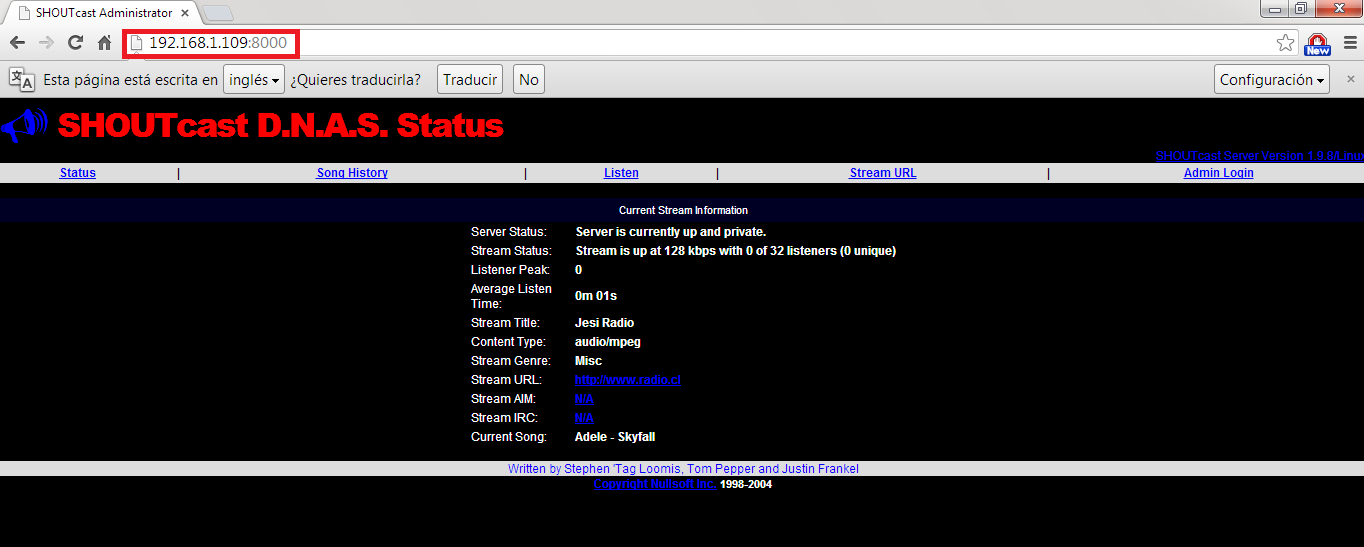Click the 'Written by Stephen 'Tag Loomis' credits line
Screen dimensions: 1364x547
tap(683, 469)
